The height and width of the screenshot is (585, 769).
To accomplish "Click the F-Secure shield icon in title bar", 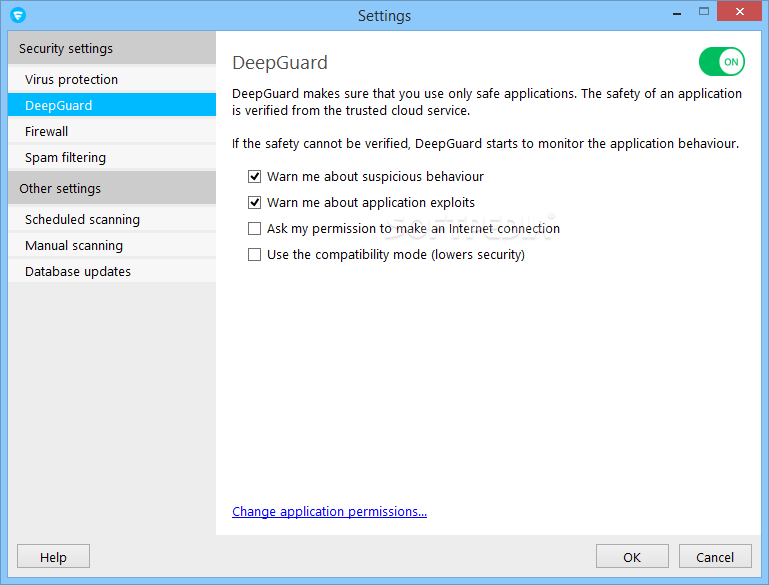I will coord(18,15).
